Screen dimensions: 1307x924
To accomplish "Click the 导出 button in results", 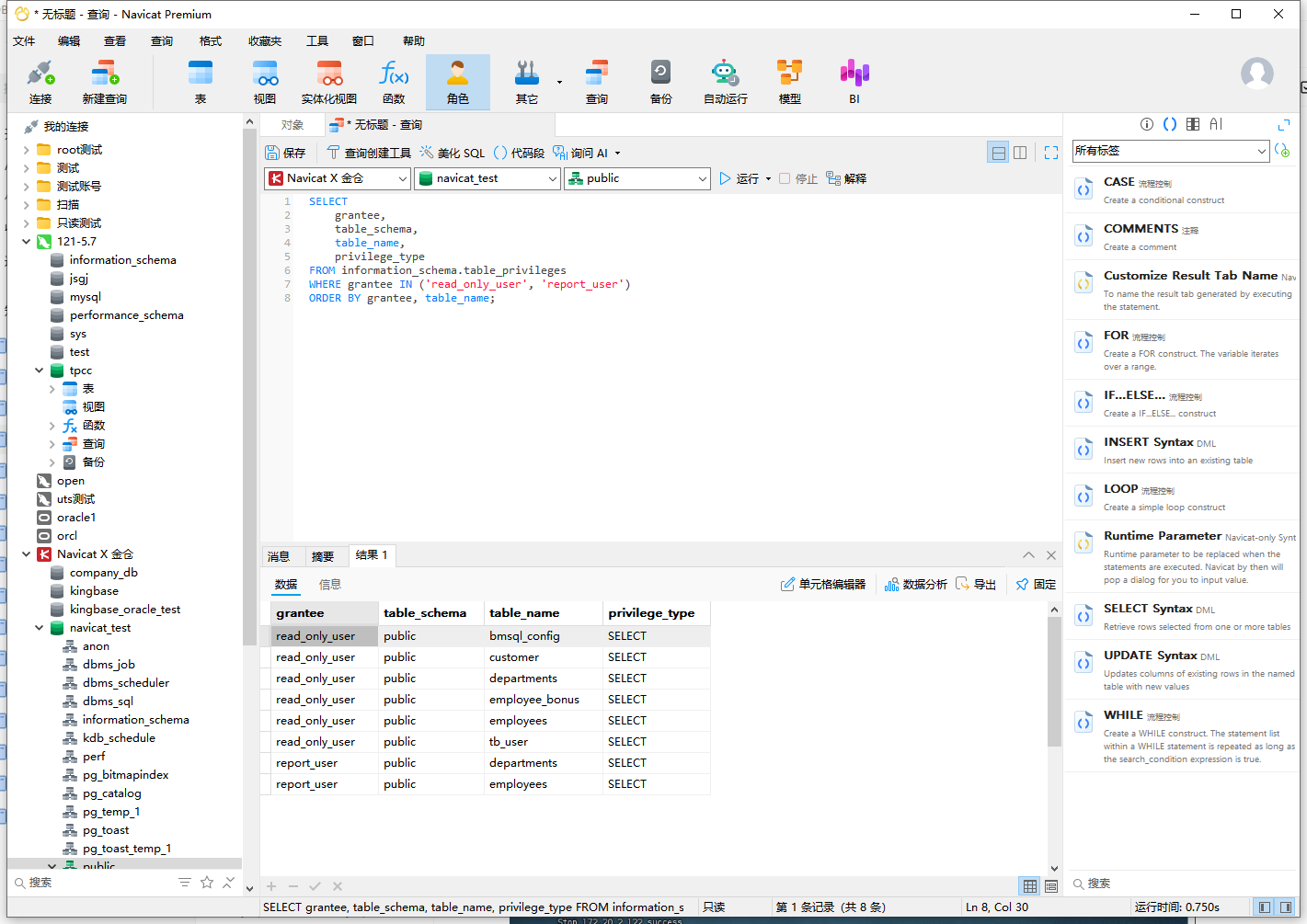I will tap(976, 584).
